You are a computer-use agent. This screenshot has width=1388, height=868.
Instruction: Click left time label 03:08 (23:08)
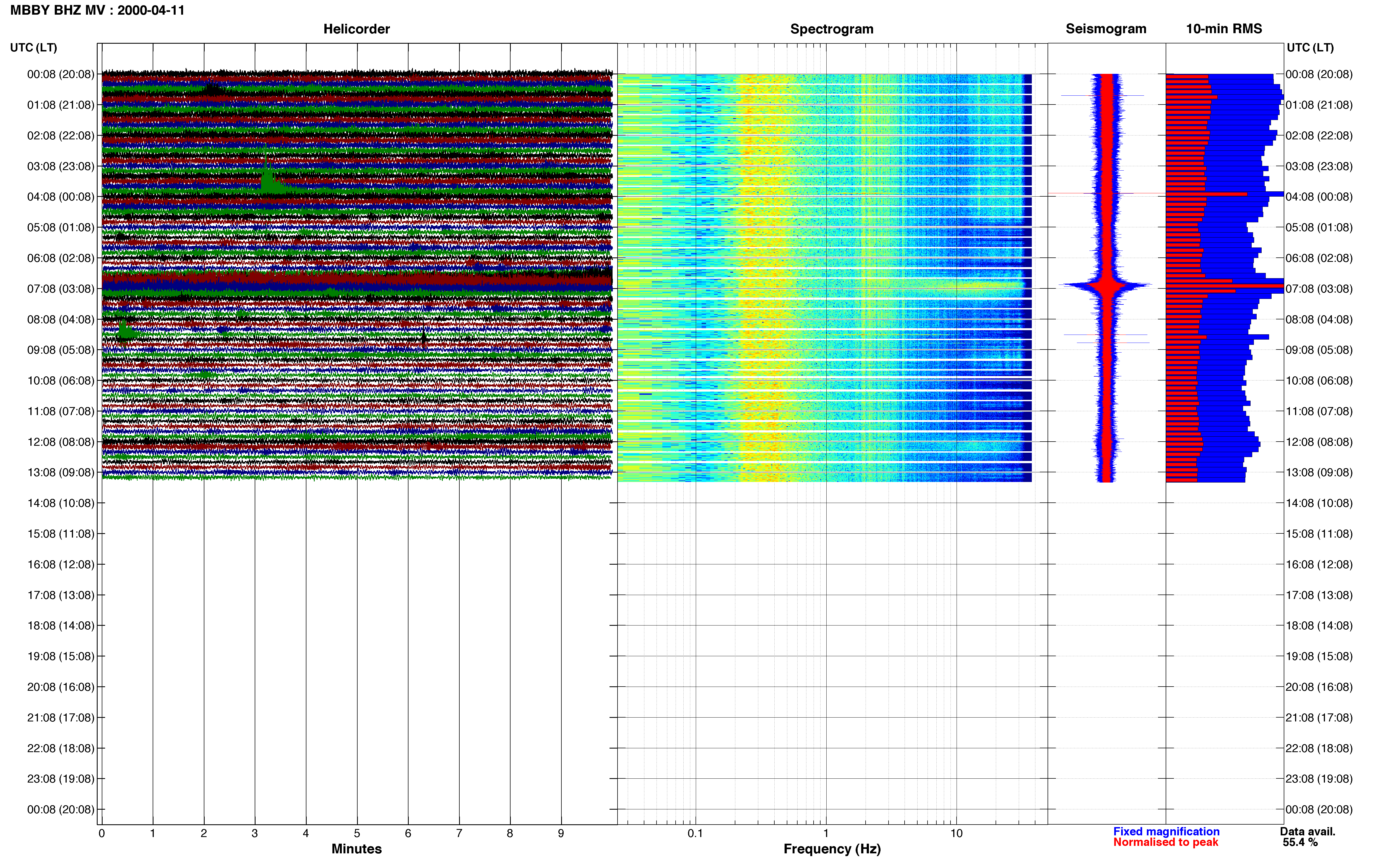tap(61, 166)
